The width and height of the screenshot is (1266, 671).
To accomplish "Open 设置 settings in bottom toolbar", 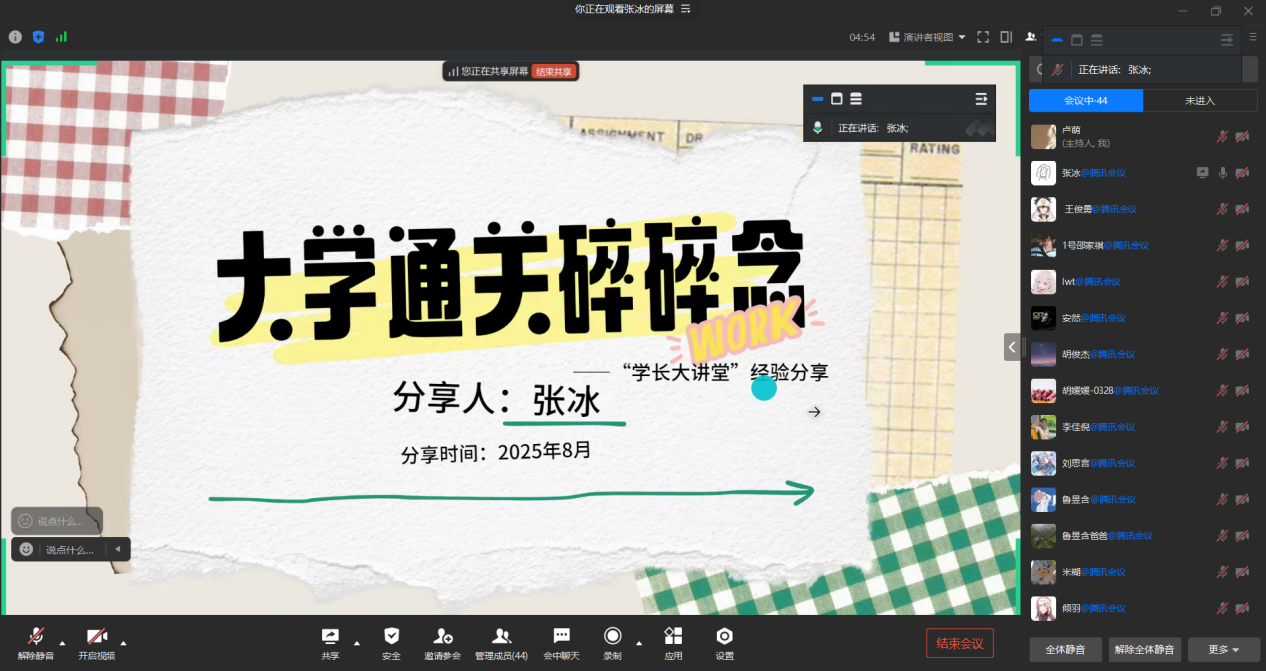I will [724, 636].
